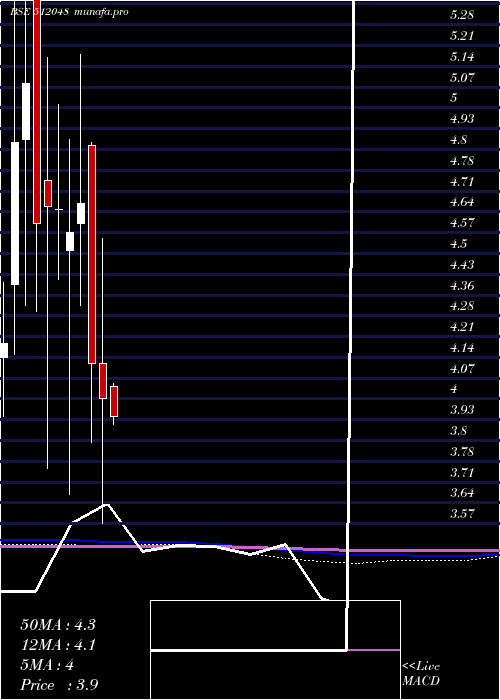
Task: Click the 5.07 price level label
Action: (462, 78)
